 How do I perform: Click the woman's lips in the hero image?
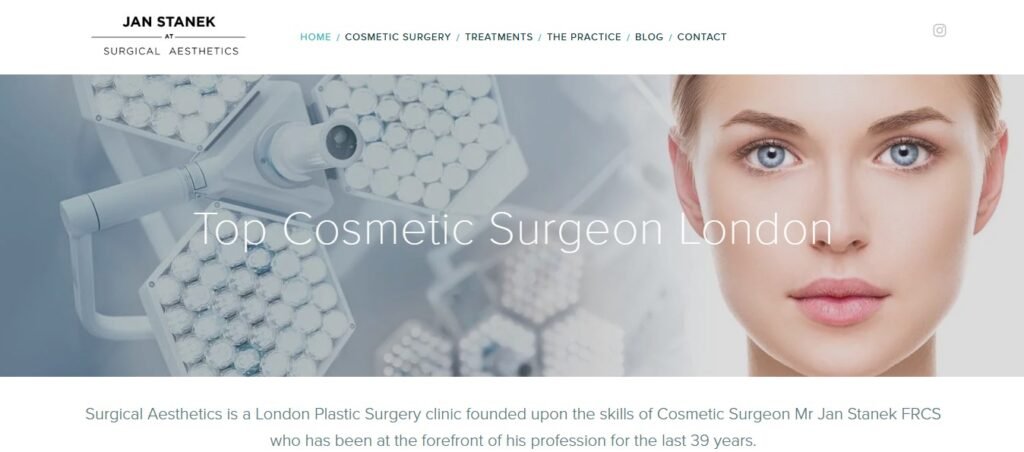coord(839,300)
